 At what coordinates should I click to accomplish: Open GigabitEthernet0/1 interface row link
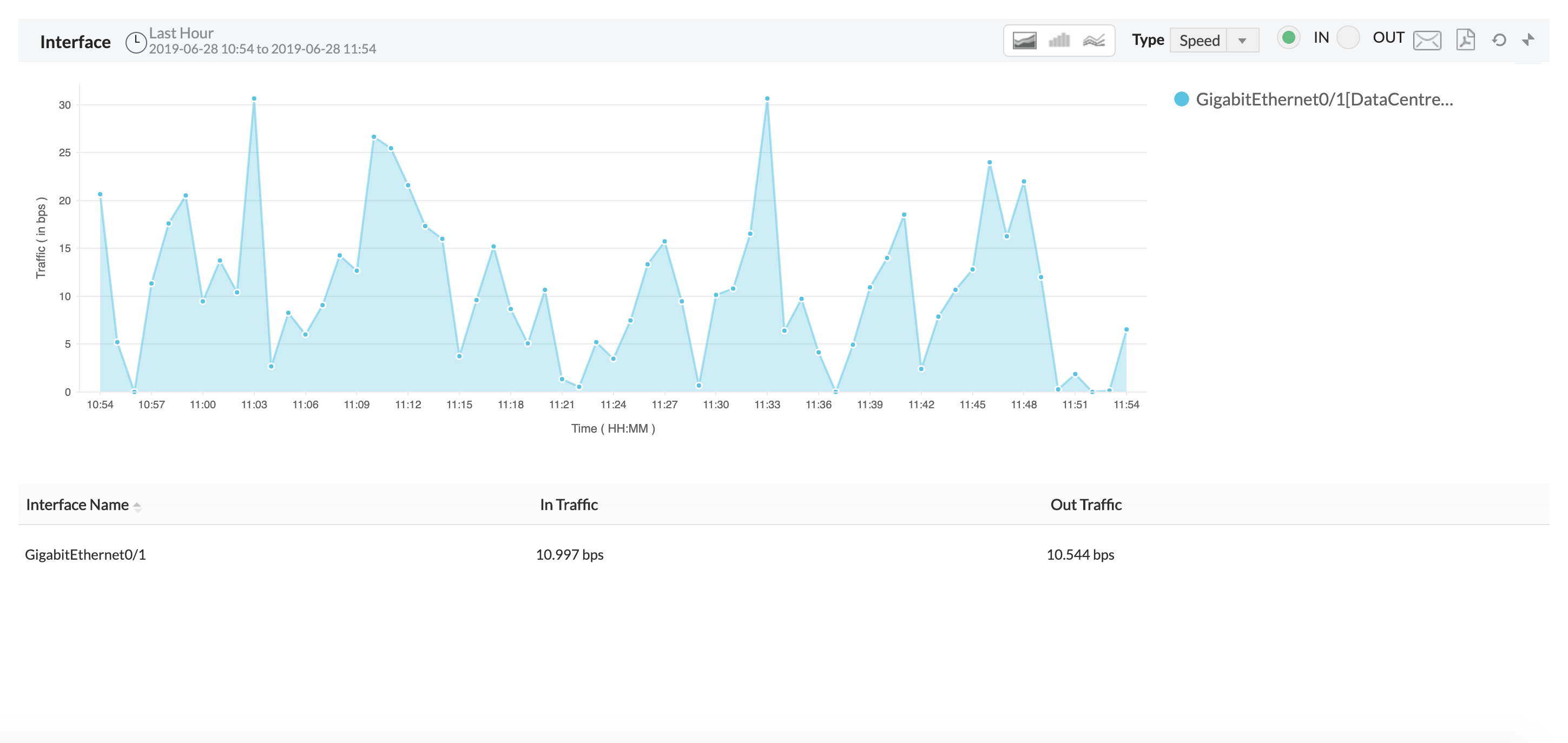(x=85, y=554)
